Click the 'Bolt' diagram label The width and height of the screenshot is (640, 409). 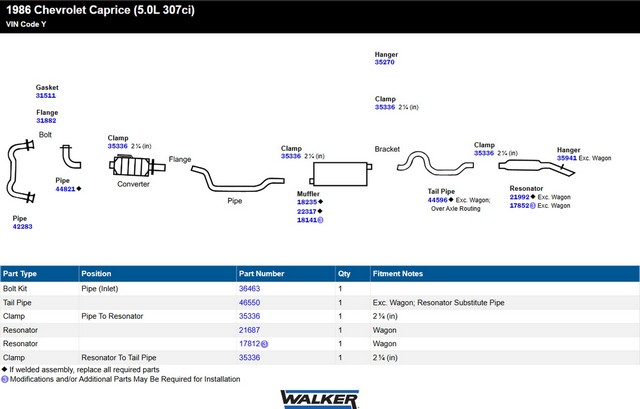pyautogui.click(x=45, y=135)
